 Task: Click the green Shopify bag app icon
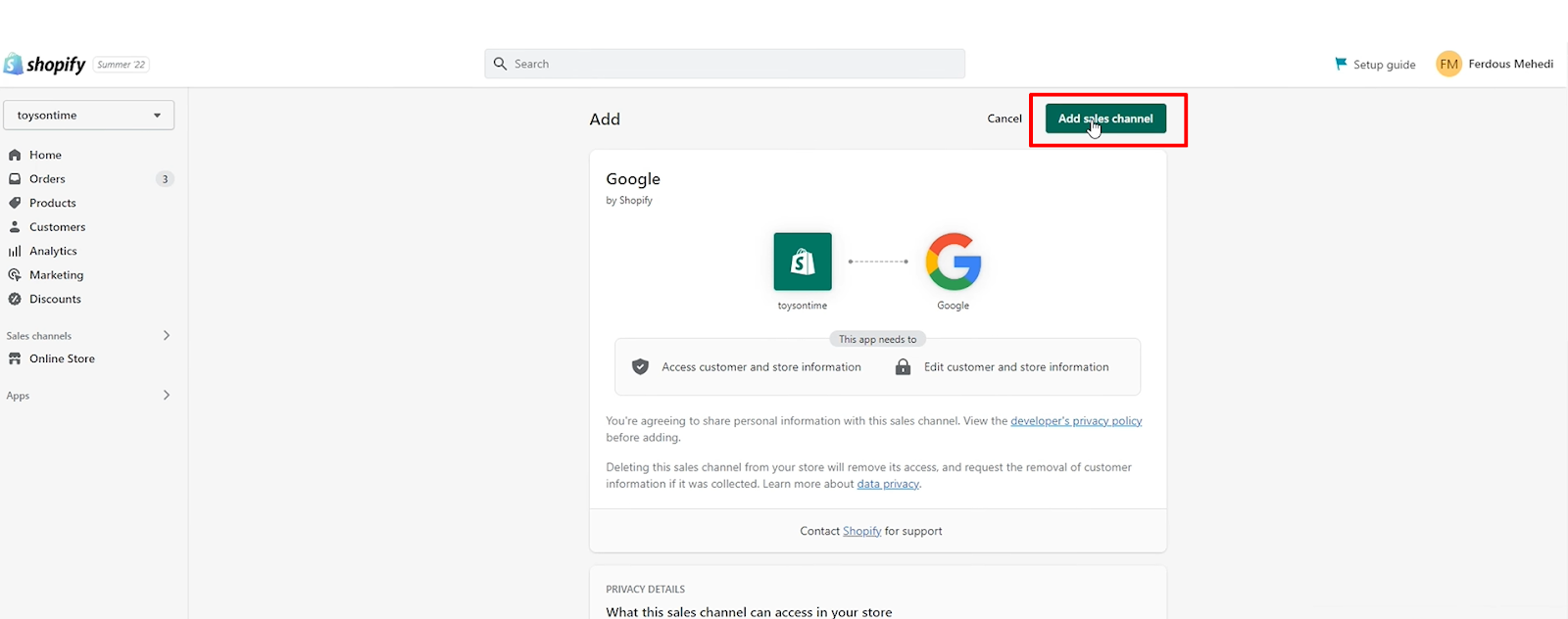(803, 262)
